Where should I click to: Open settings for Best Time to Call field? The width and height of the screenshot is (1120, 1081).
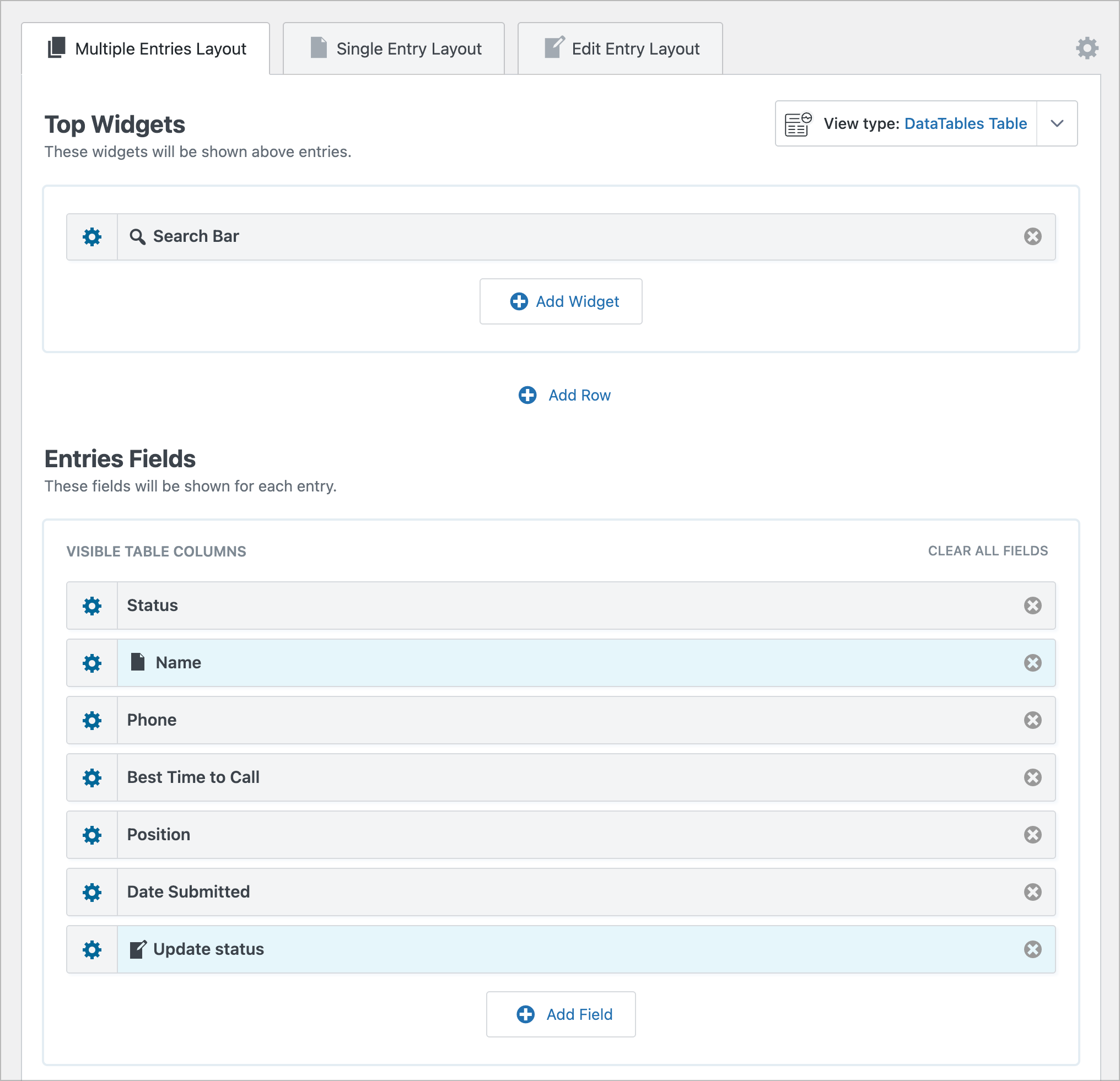pyautogui.click(x=92, y=777)
